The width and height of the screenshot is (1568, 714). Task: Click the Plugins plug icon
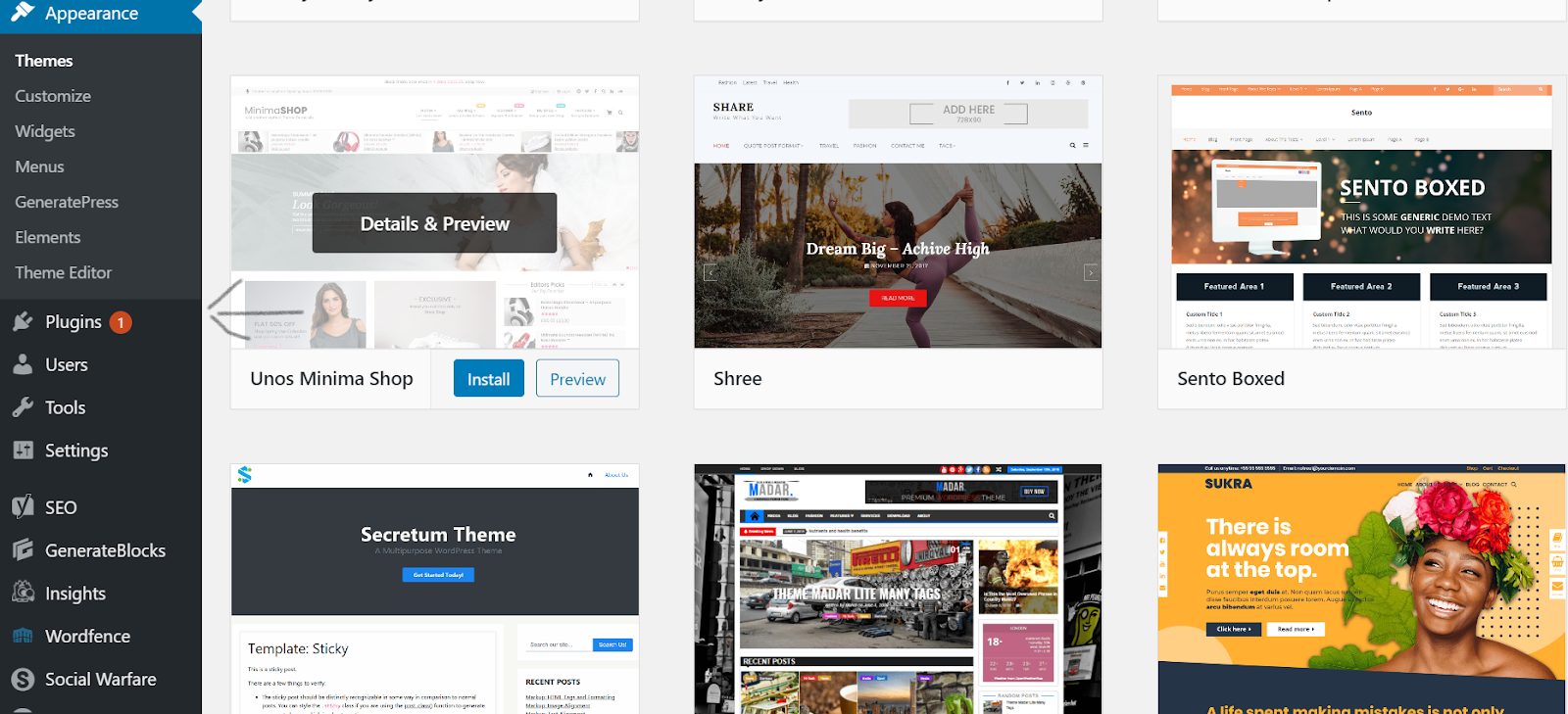(x=23, y=321)
